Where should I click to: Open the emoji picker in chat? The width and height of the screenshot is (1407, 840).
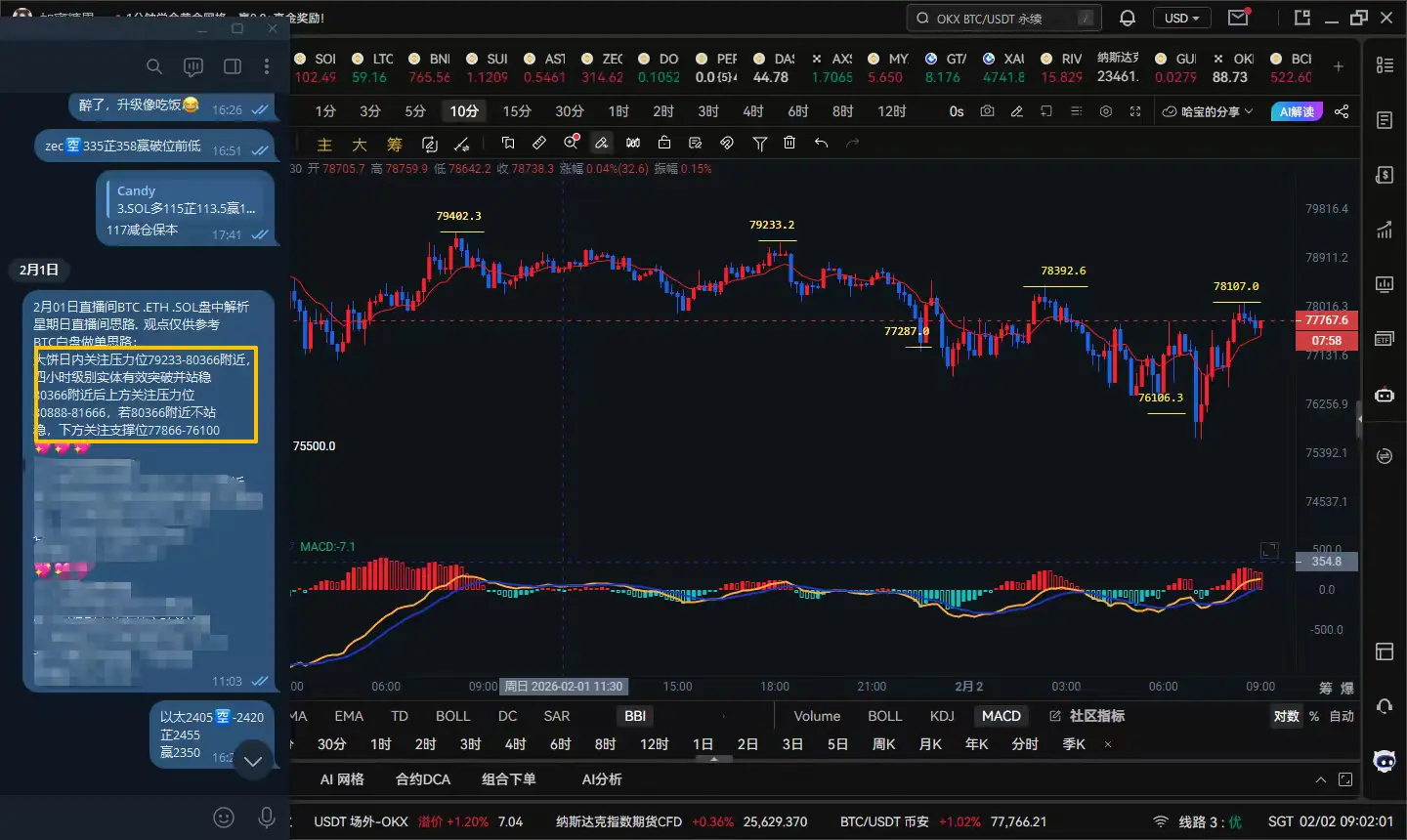[224, 818]
